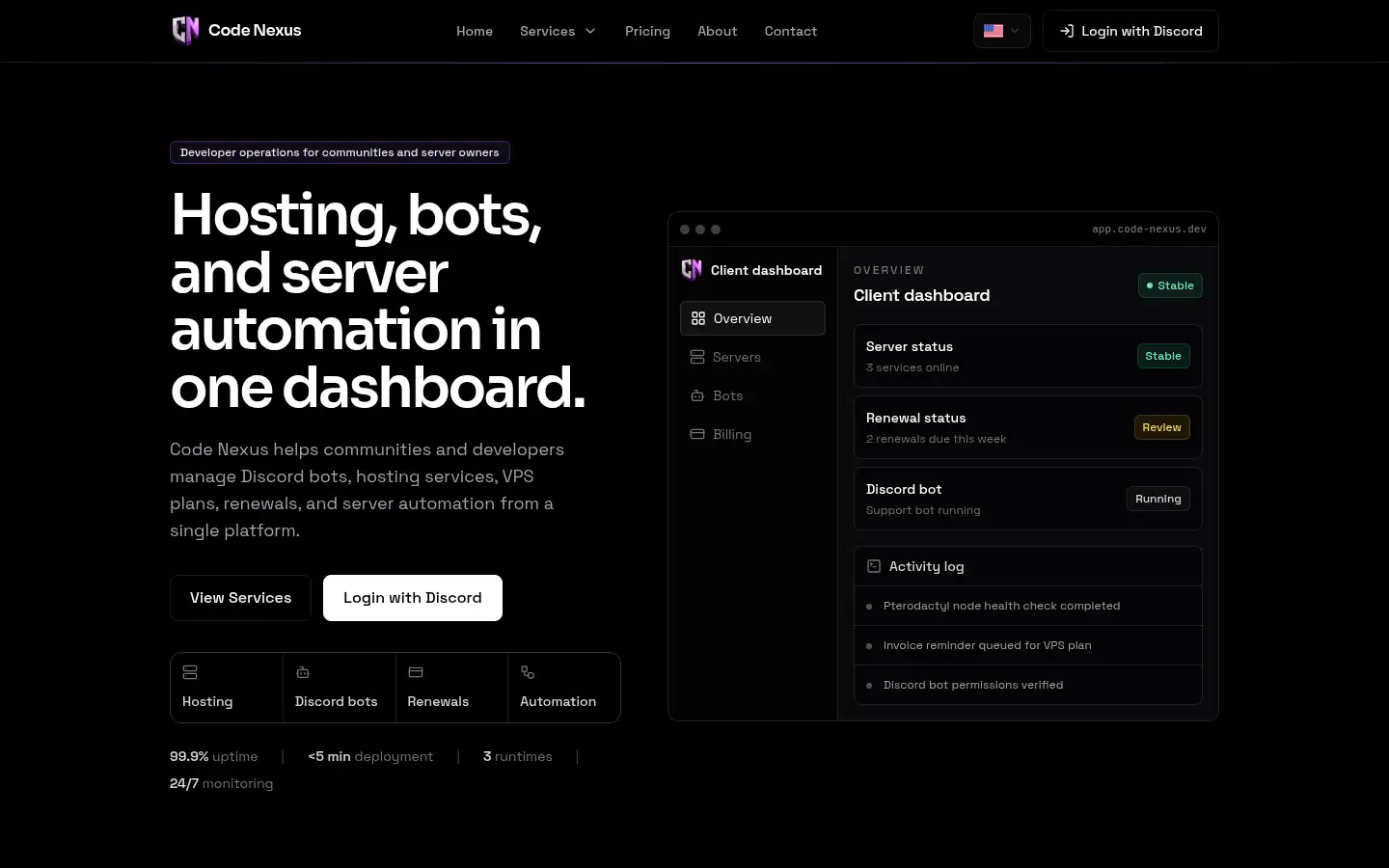This screenshot has width=1389, height=868.
Task: Click the Renewals card icon
Action: tap(416, 672)
